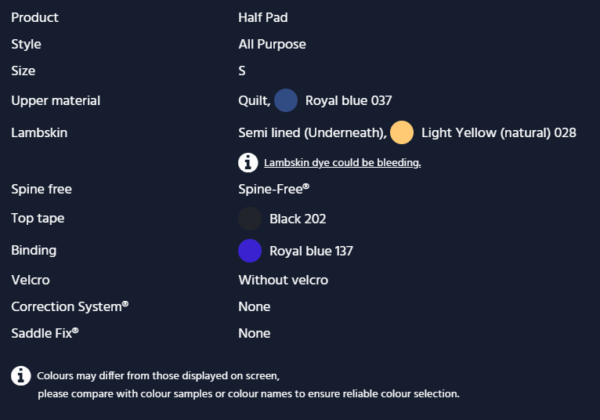Viewport: 600px width, 420px height.
Task: Click the Lambskin row label
Action: pos(39,133)
